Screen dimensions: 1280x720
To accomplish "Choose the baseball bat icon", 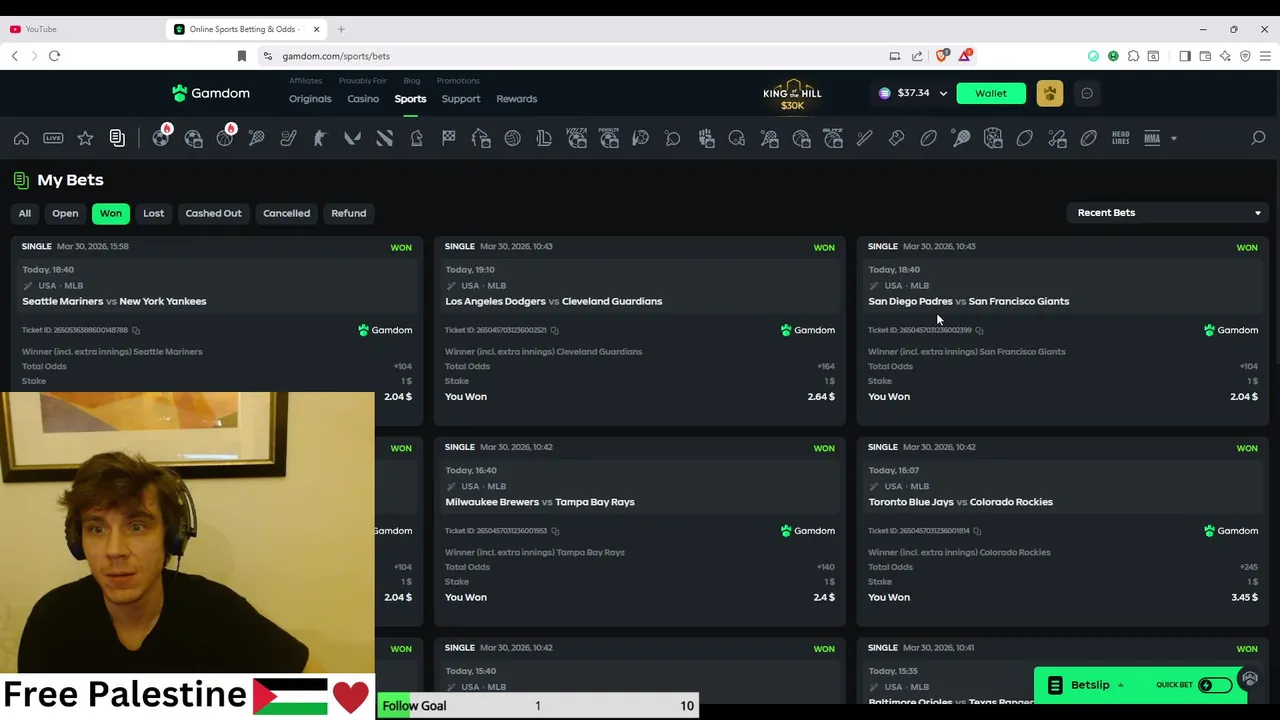I will [x=864, y=138].
